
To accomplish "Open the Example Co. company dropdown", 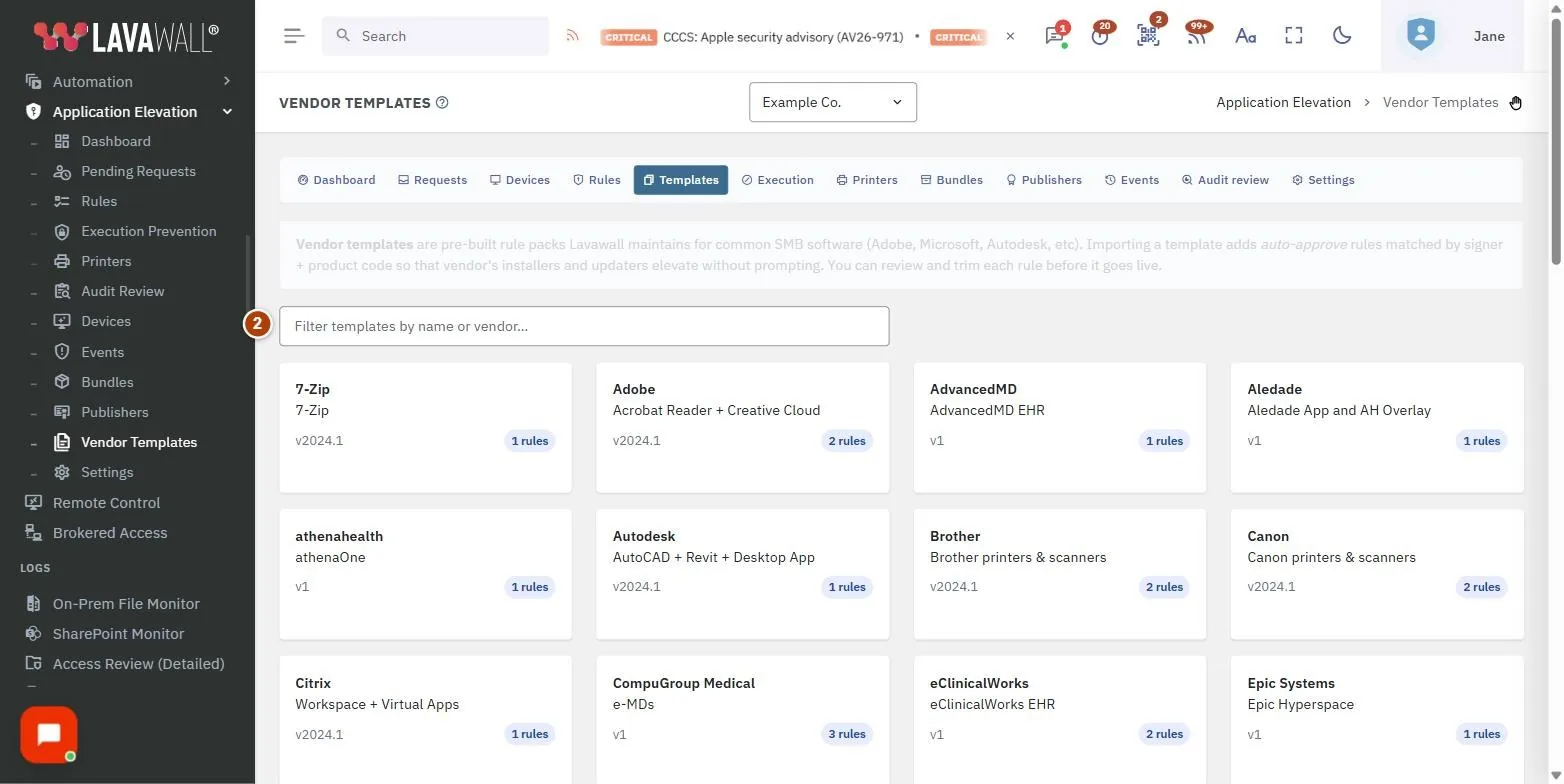I will [832, 102].
